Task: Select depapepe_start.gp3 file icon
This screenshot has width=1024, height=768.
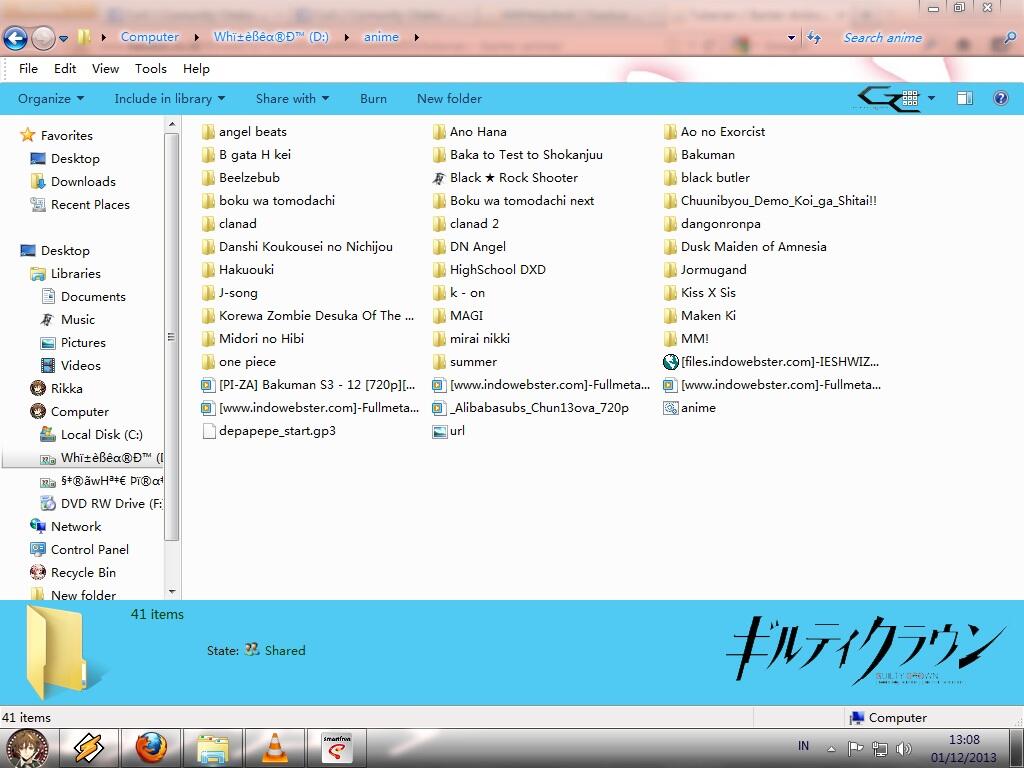Action: tap(208, 431)
